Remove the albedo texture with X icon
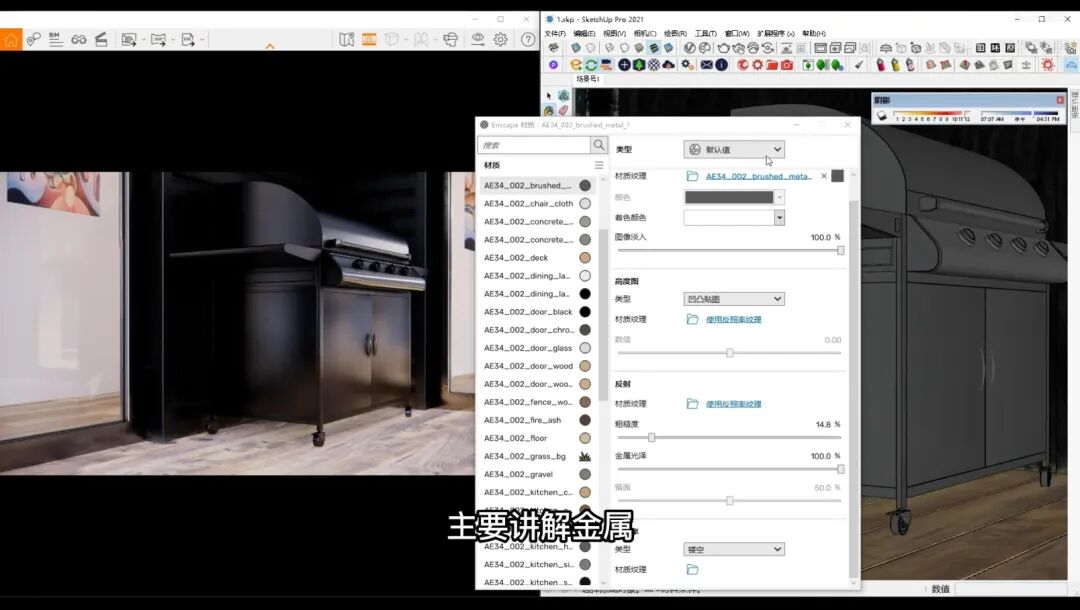 [824, 176]
